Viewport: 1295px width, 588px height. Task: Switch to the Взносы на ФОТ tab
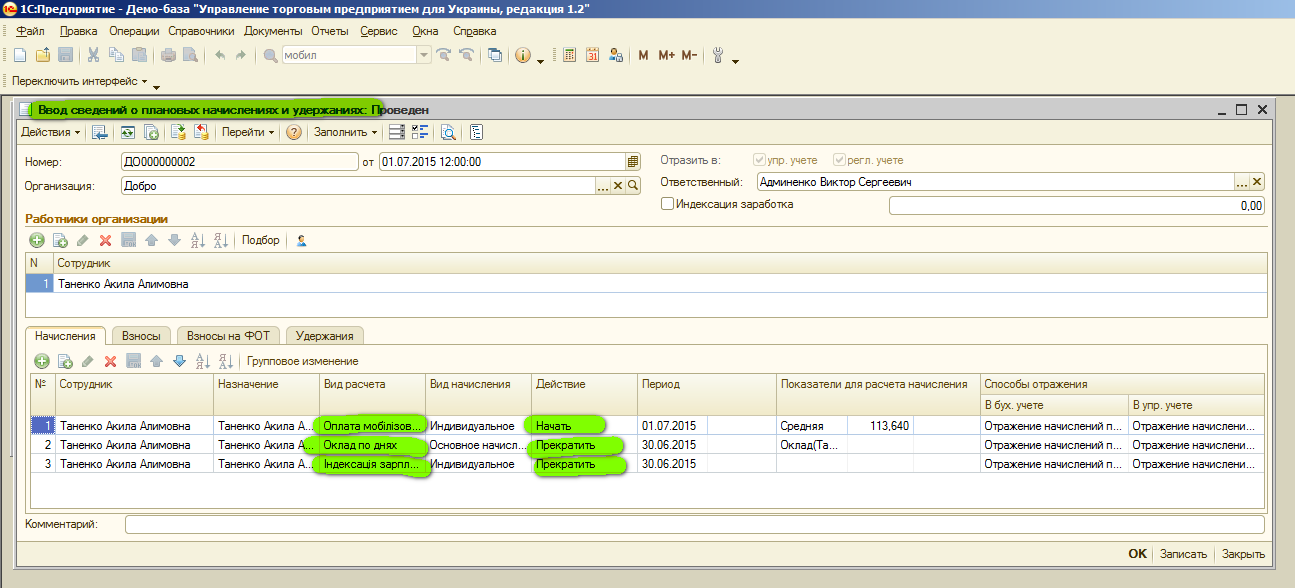click(229, 336)
